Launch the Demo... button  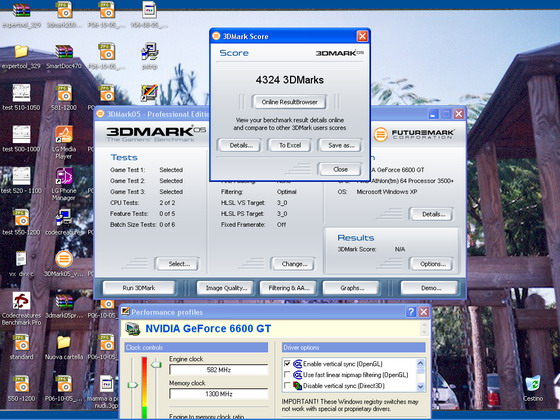(x=430, y=288)
